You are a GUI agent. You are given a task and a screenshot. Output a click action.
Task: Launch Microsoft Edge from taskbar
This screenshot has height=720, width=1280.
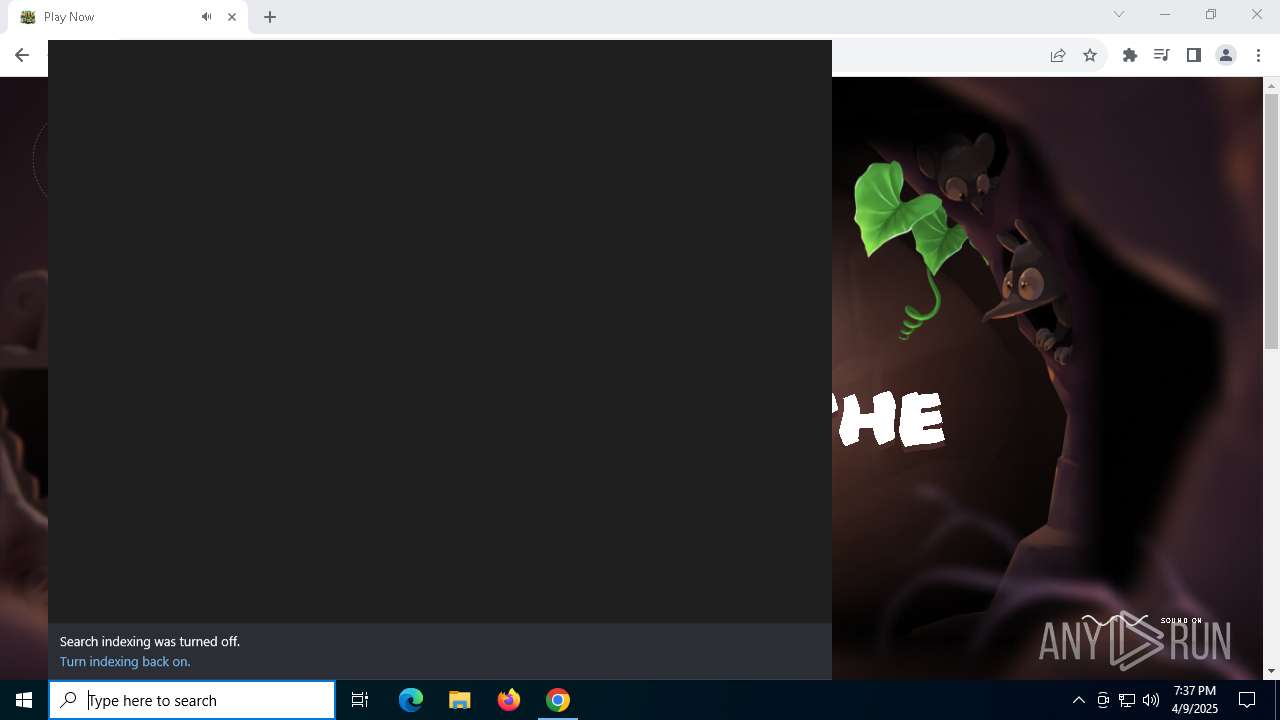coord(411,700)
